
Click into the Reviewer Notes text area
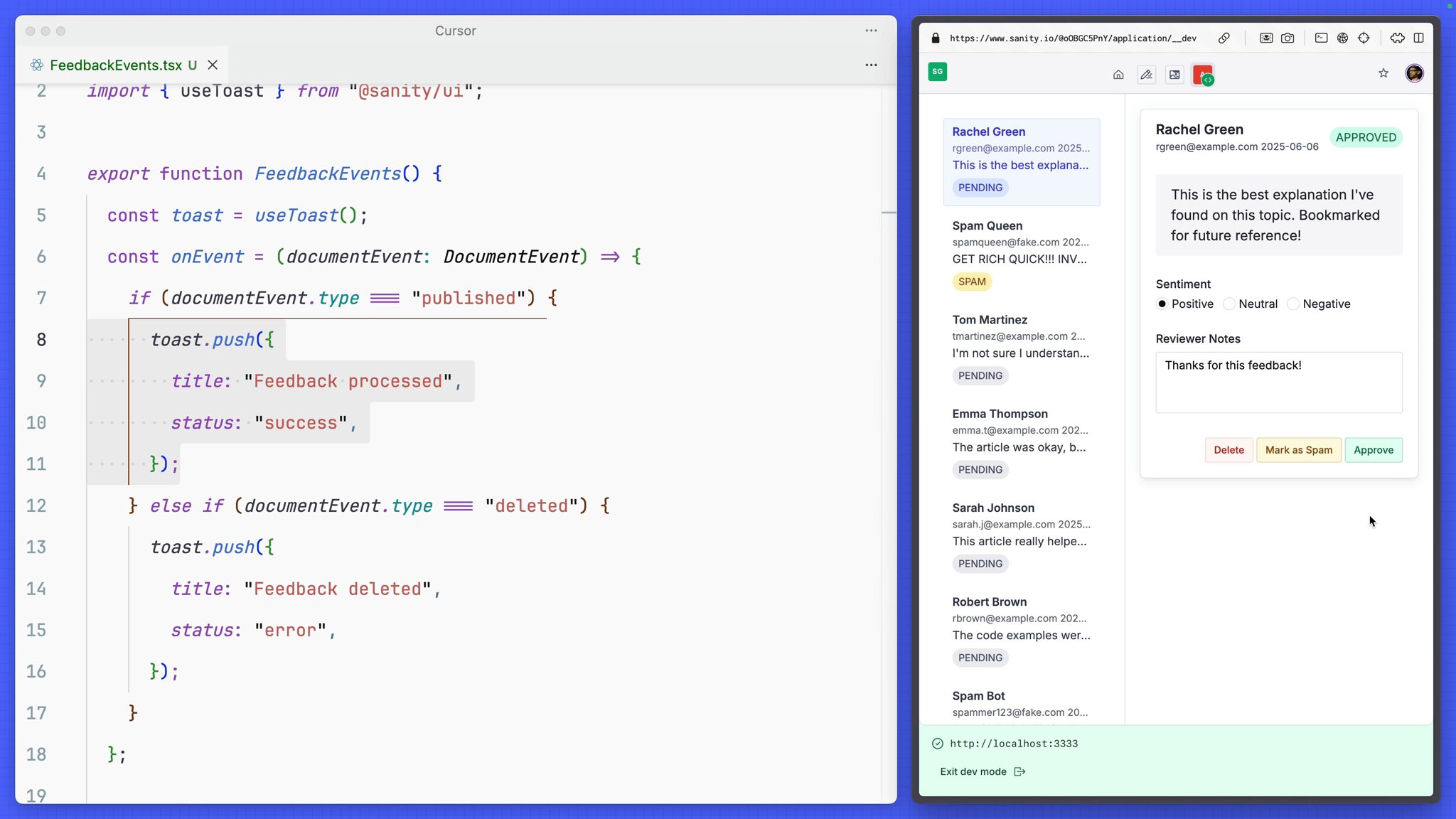(1278, 382)
